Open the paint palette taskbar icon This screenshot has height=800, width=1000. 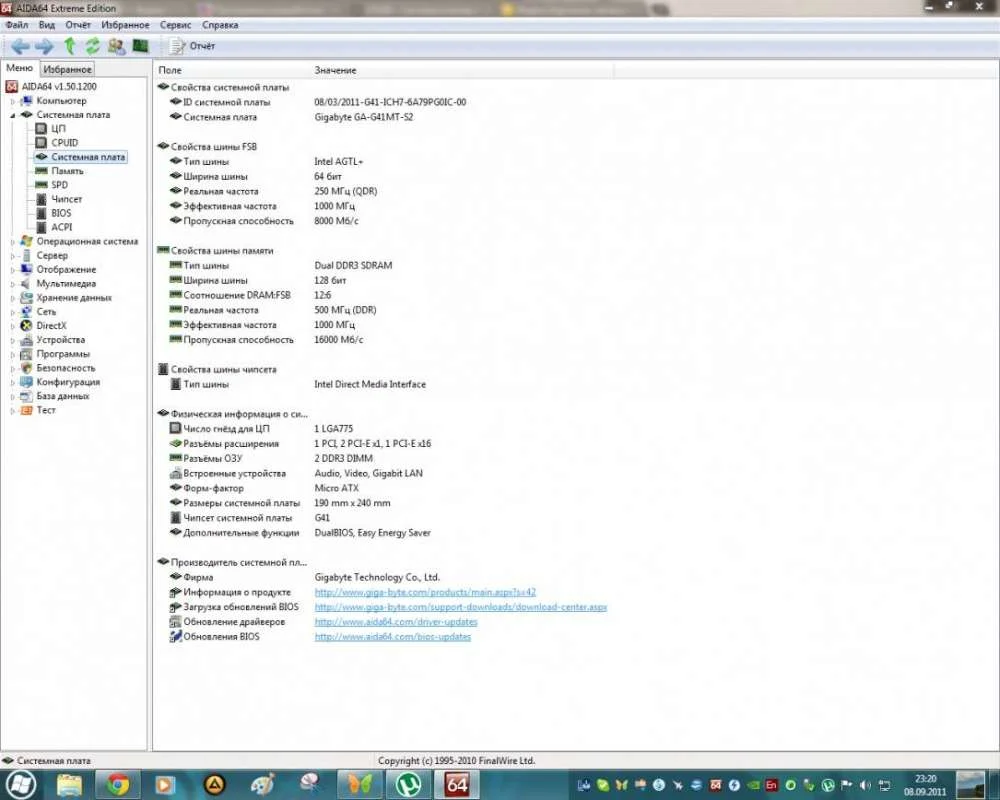(x=262, y=784)
